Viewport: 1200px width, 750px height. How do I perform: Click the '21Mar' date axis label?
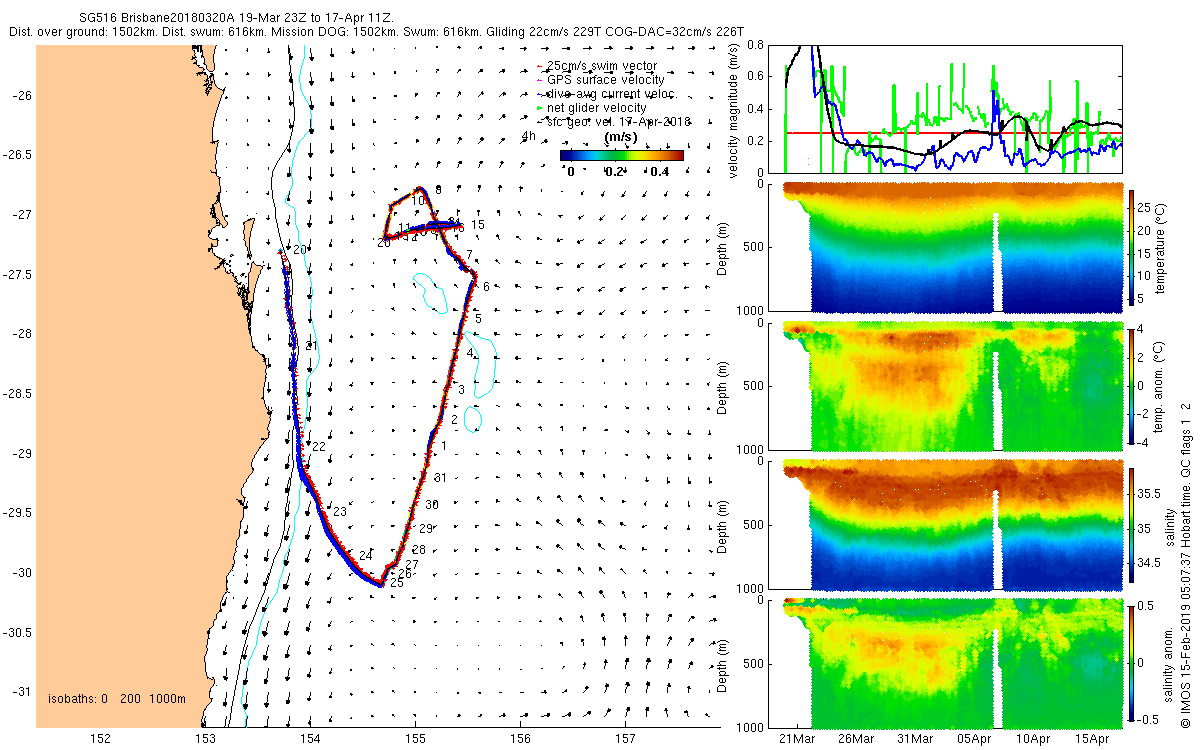point(798,740)
